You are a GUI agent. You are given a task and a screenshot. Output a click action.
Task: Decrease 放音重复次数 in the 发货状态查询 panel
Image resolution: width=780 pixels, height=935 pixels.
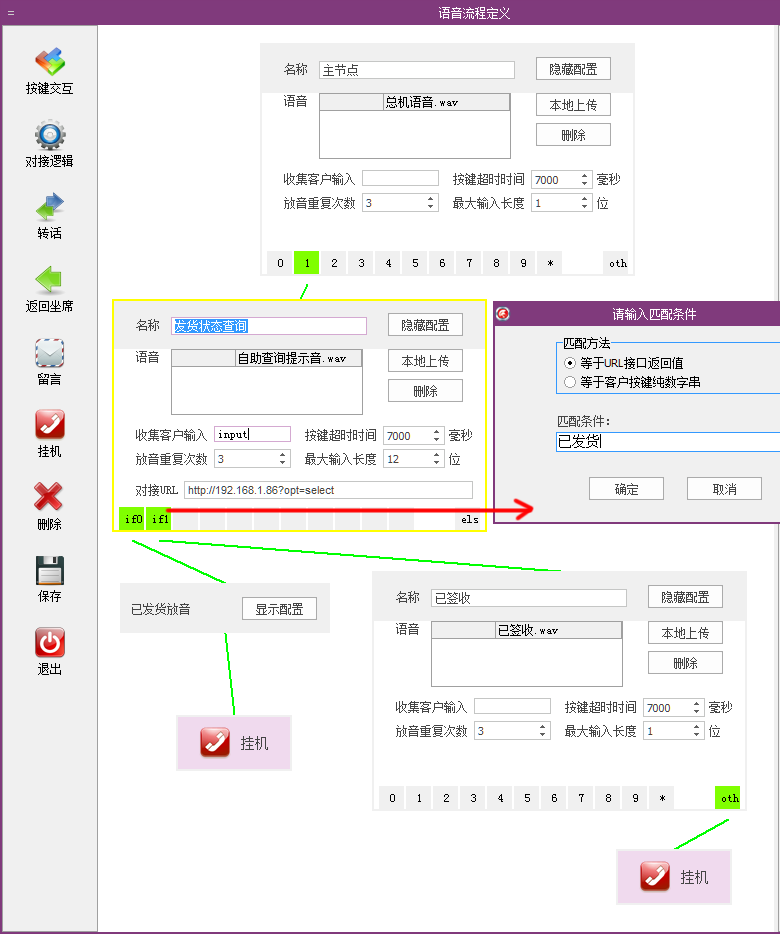click(x=283, y=463)
